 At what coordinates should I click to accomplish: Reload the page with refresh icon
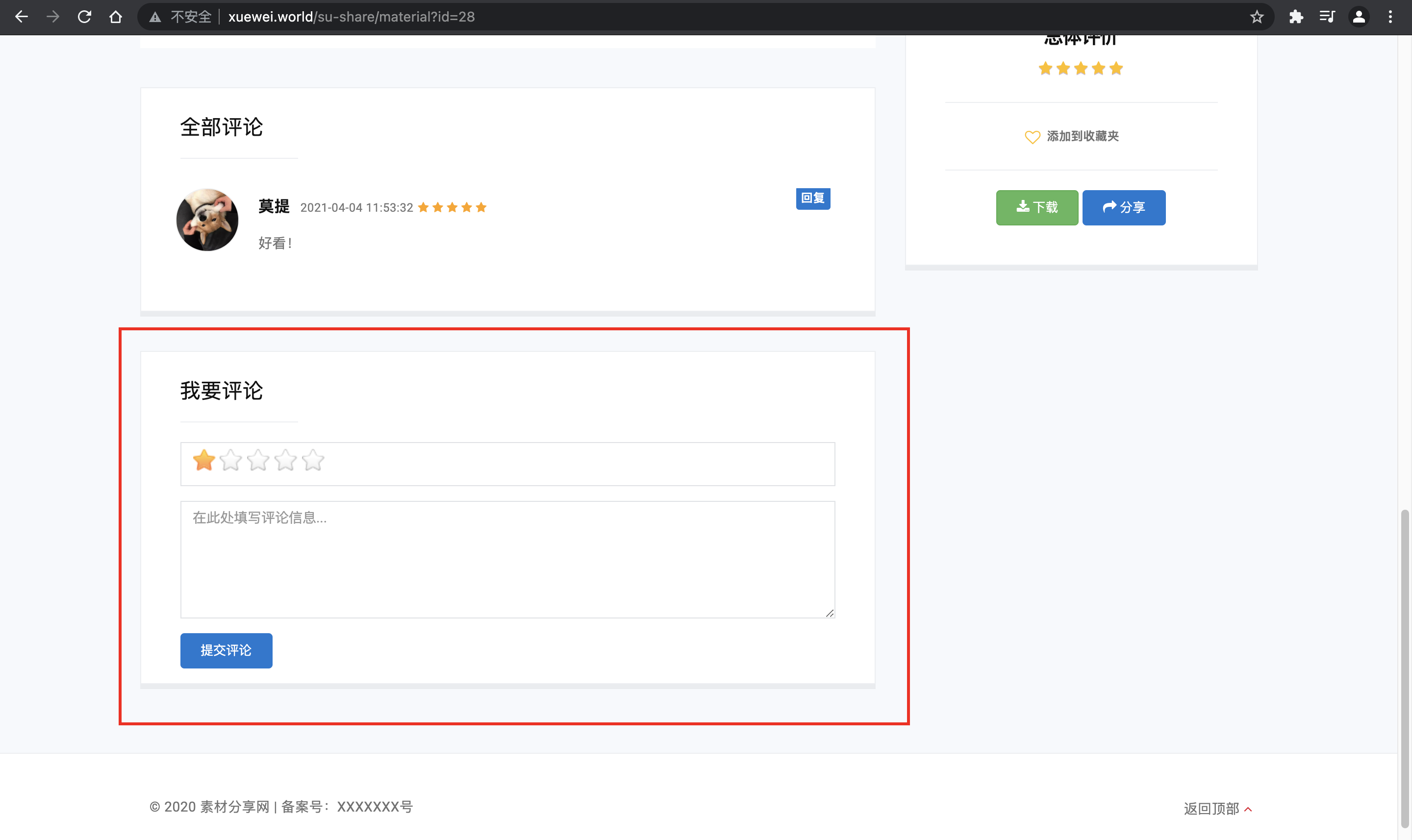coord(84,17)
